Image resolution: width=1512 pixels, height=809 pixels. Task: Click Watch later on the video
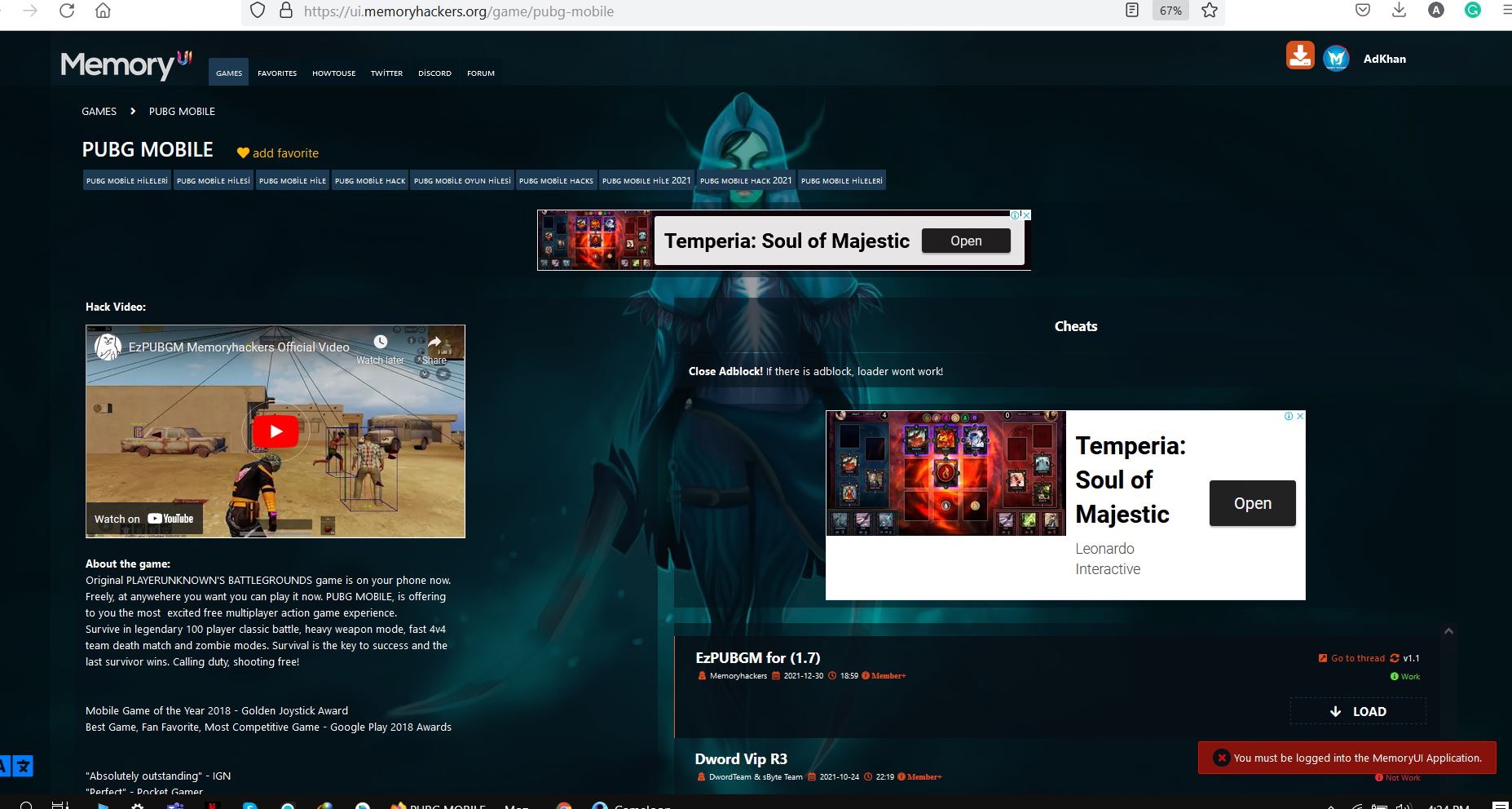[x=380, y=350]
